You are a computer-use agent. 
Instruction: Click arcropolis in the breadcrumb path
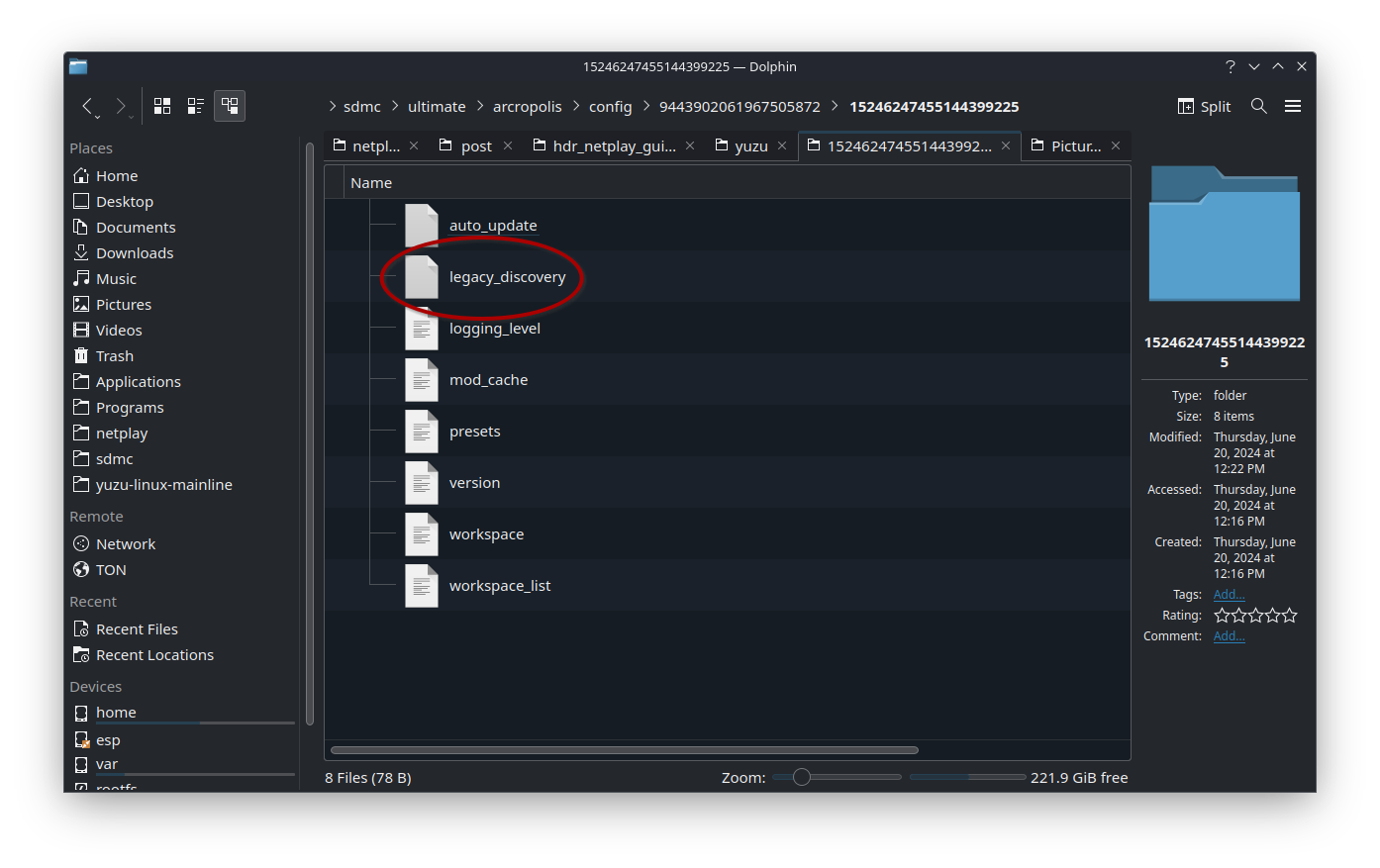pyautogui.click(x=528, y=107)
